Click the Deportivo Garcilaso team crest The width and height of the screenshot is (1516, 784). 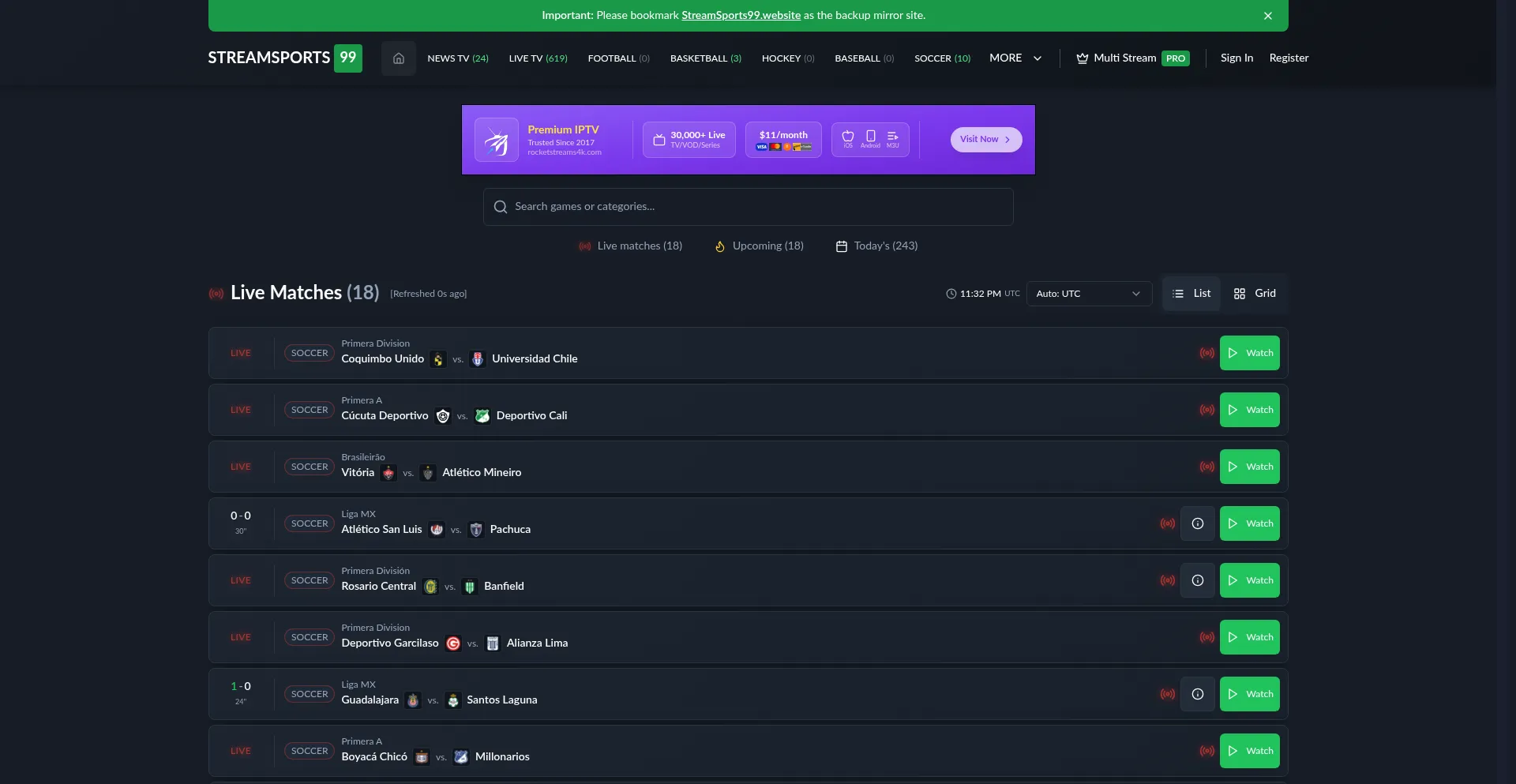tap(453, 643)
